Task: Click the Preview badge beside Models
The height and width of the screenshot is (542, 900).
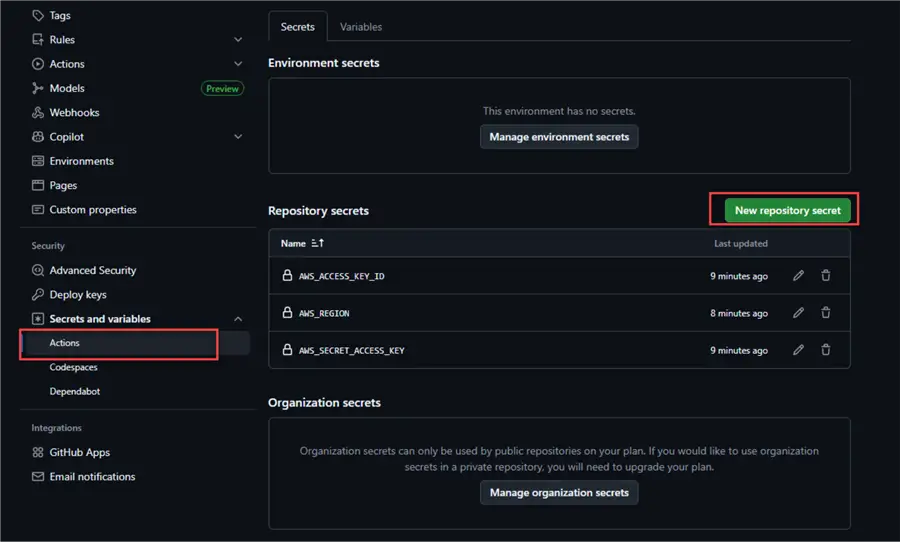Action: pyautogui.click(x=222, y=88)
